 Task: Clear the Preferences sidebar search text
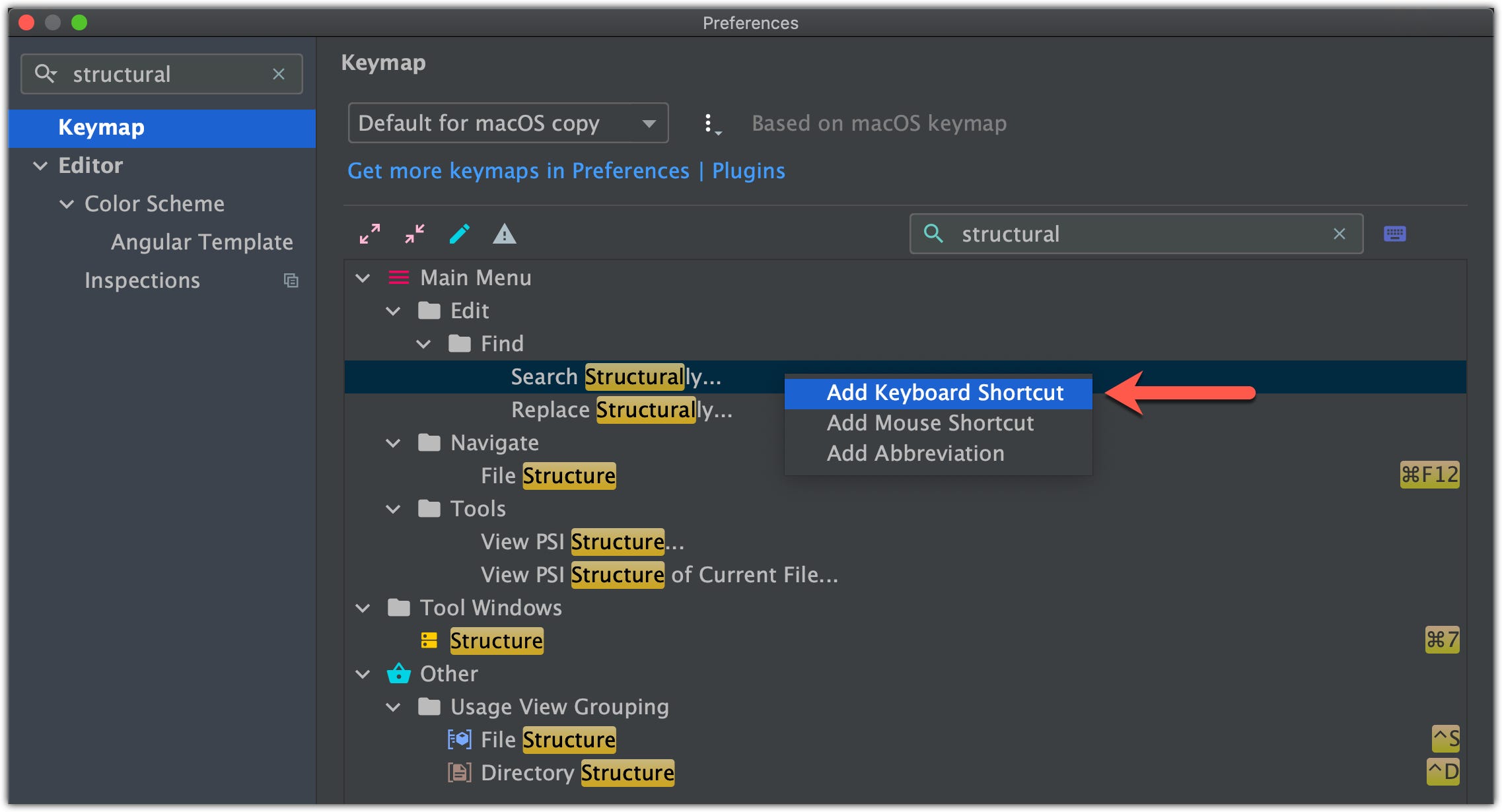point(279,74)
